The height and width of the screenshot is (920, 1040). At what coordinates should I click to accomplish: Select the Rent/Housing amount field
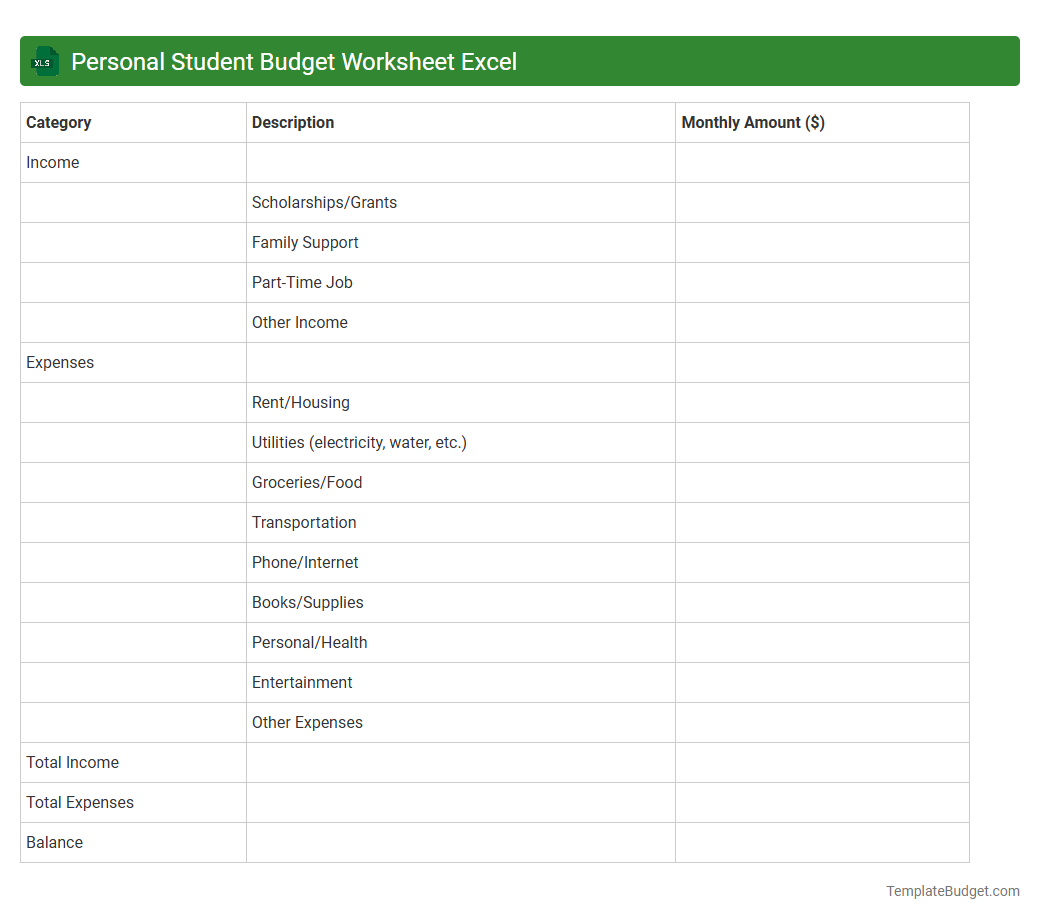coord(822,402)
